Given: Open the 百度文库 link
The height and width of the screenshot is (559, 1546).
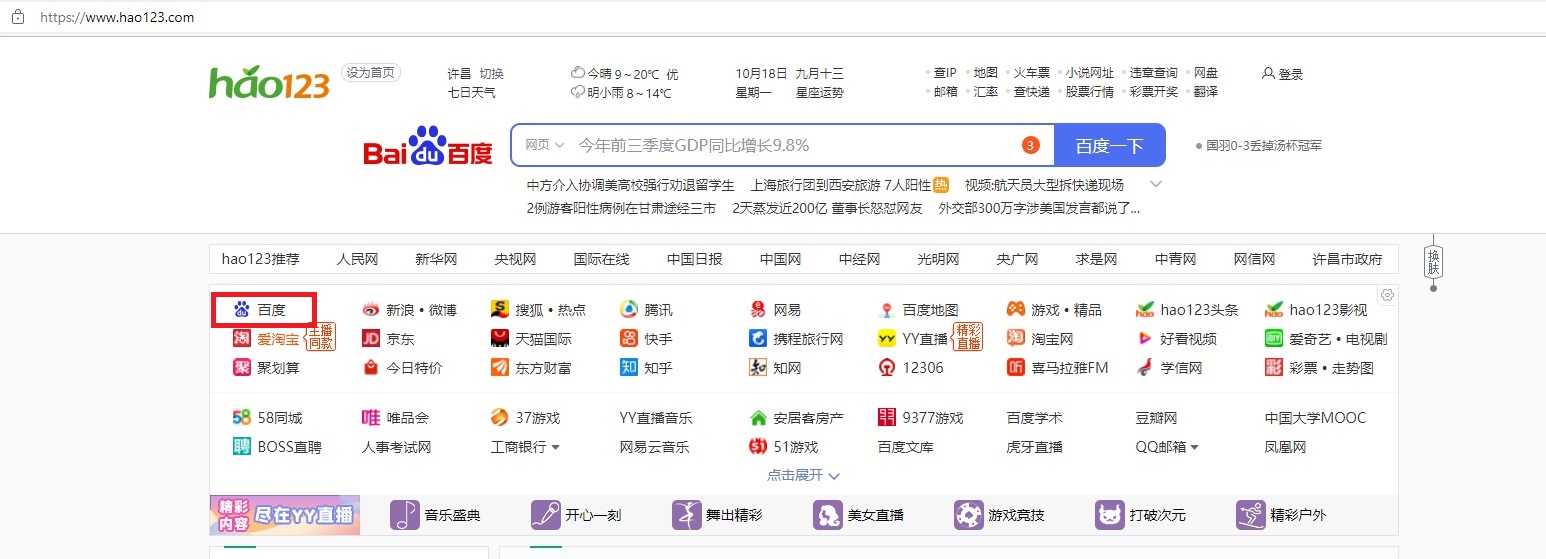Looking at the screenshot, I should [905, 447].
